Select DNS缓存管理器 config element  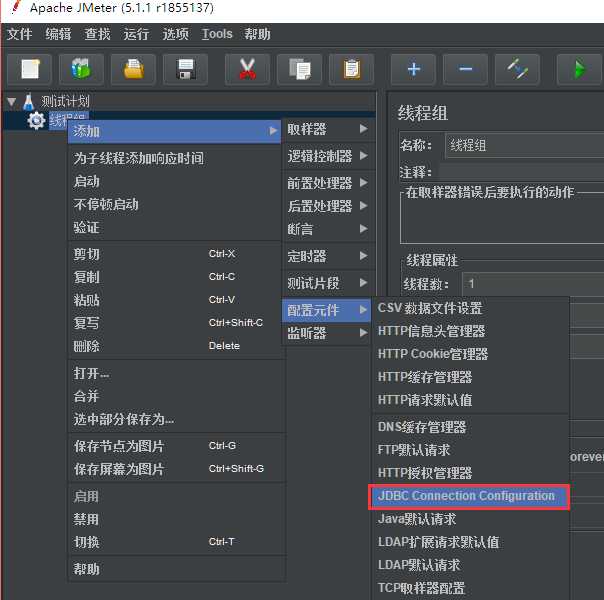[471, 427]
